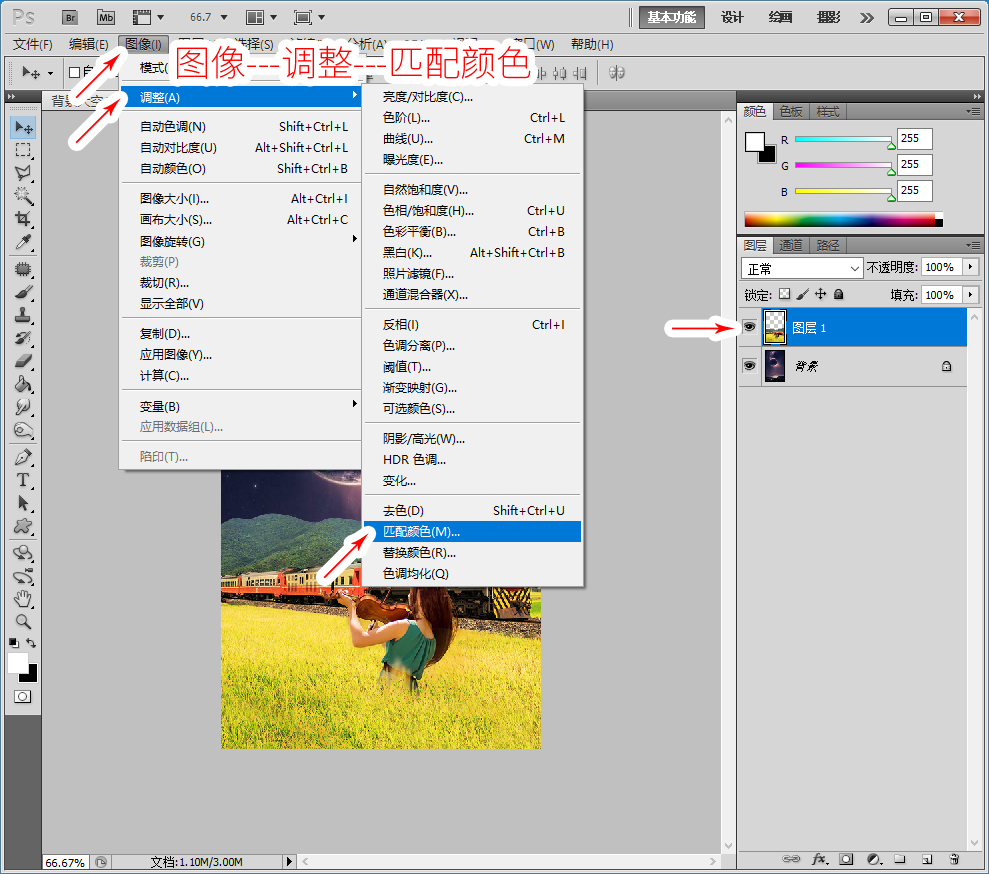Click the 基本功能 workspace button
The width and height of the screenshot is (989, 874).
(671, 17)
